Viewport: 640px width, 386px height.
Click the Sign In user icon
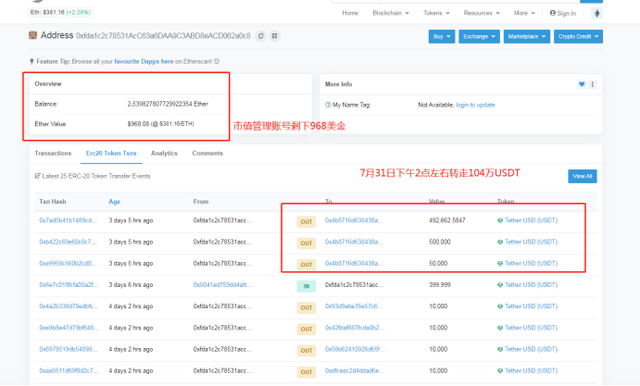pos(553,13)
